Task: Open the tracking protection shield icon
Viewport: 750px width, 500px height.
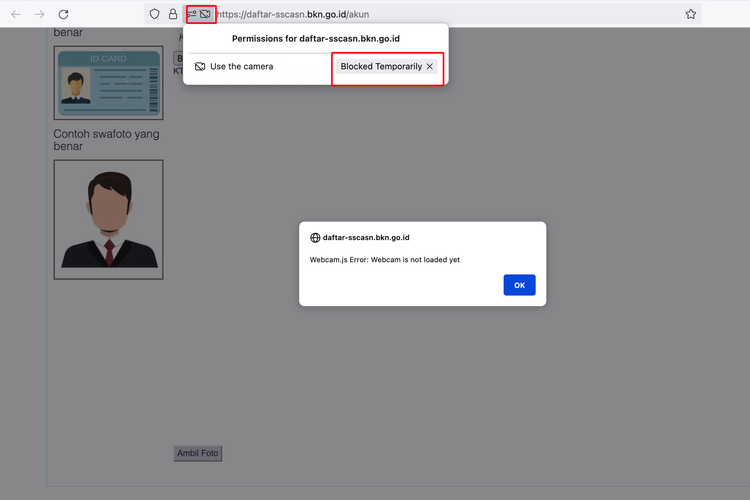Action: click(154, 14)
